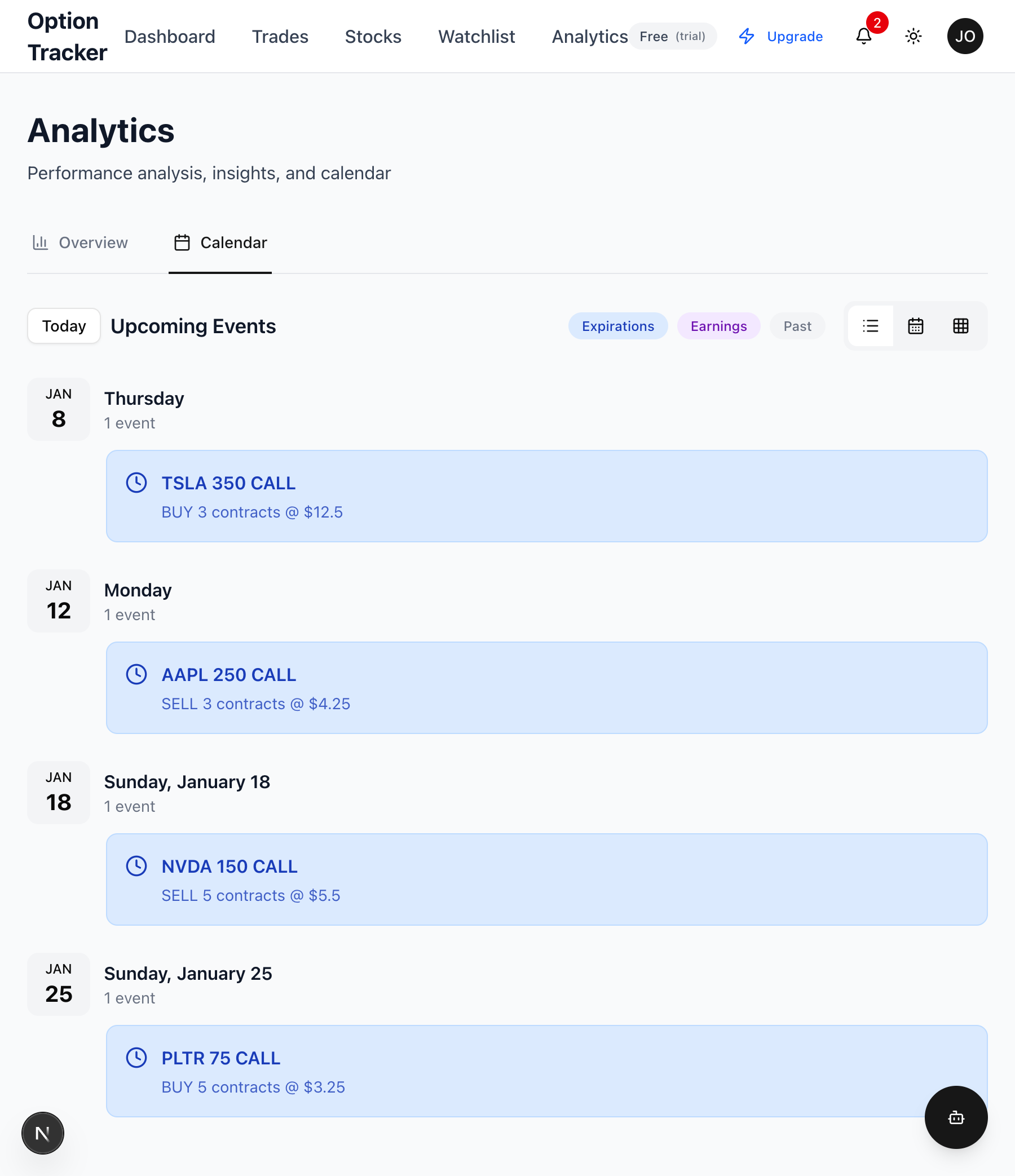The height and width of the screenshot is (1176, 1015).
Task: Toggle the Earnings filter
Action: [x=718, y=326]
